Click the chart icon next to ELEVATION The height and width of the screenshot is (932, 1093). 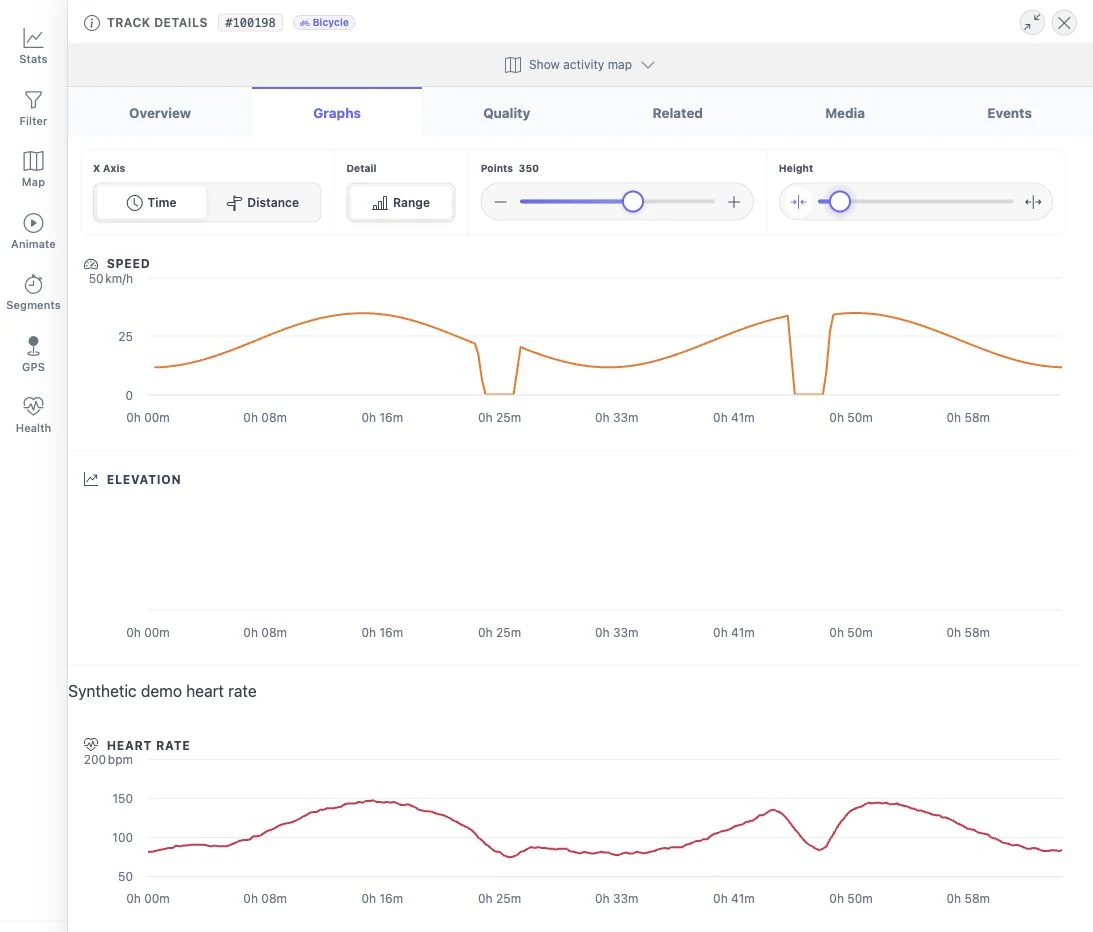tap(91, 479)
